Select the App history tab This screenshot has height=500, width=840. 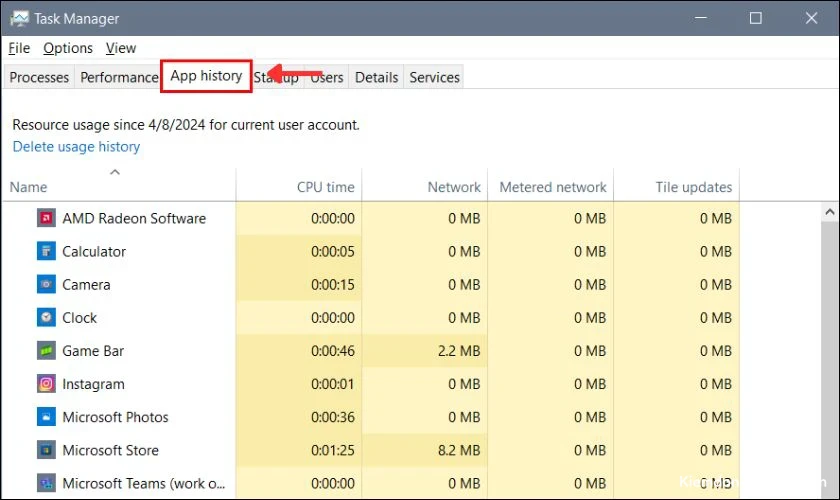[206, 76]
